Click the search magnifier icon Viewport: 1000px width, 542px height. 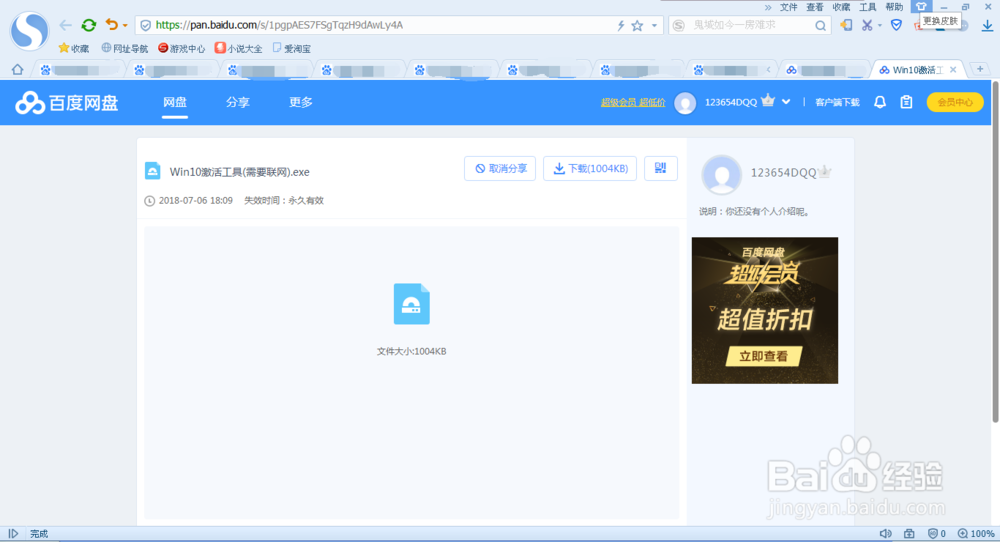pyautogui.click(x=821, y=26)
